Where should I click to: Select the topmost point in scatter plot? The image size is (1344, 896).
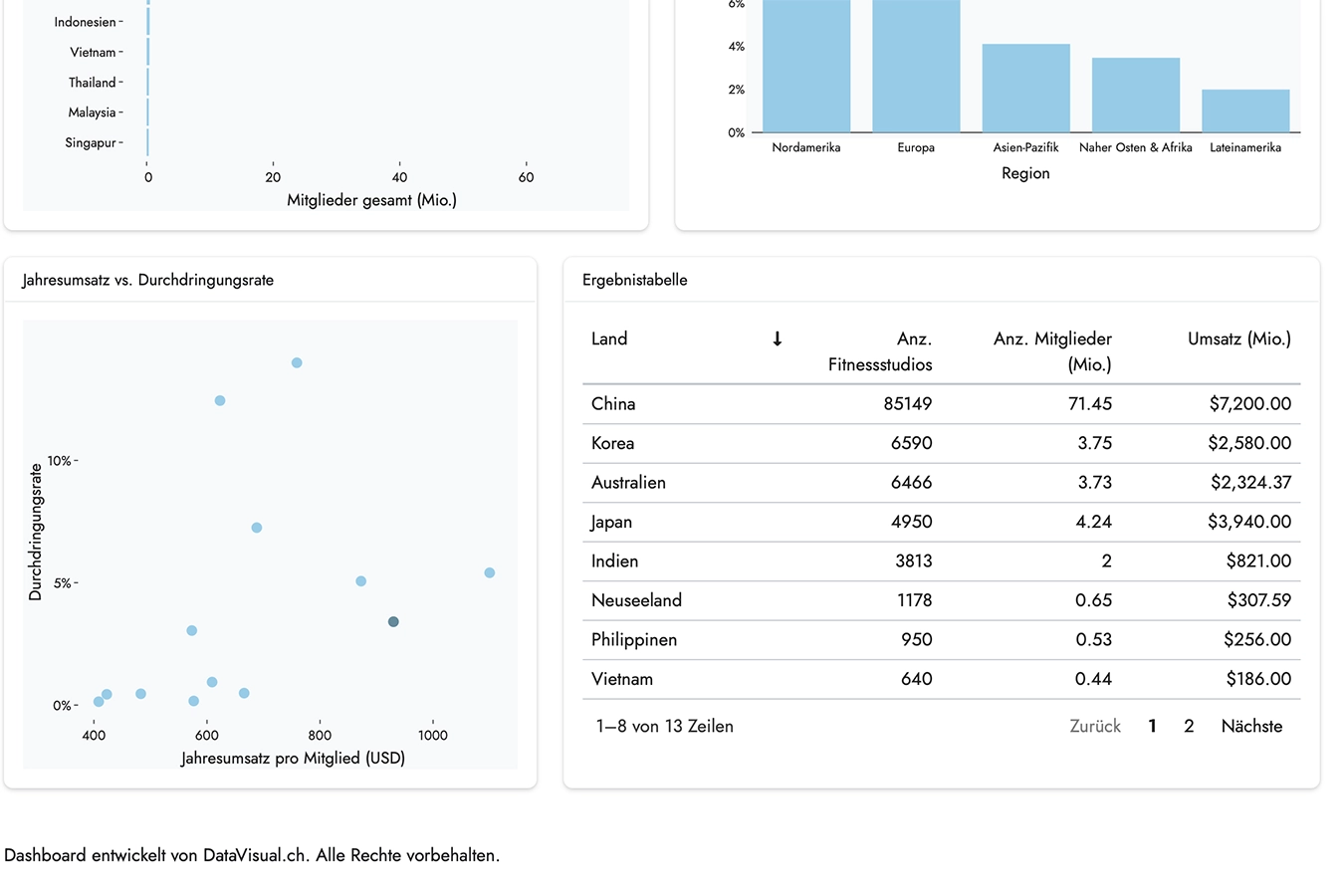click(x=297, y=363)
